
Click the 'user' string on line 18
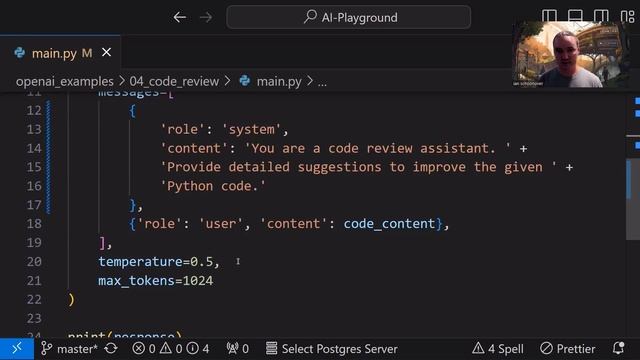tap(221, 224)
